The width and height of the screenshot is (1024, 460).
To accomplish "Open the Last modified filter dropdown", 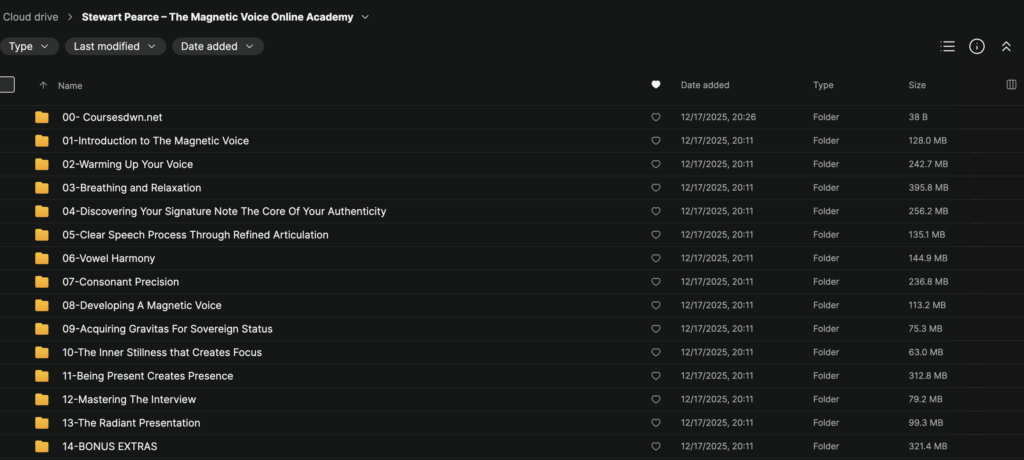I will tap(116, 46).
